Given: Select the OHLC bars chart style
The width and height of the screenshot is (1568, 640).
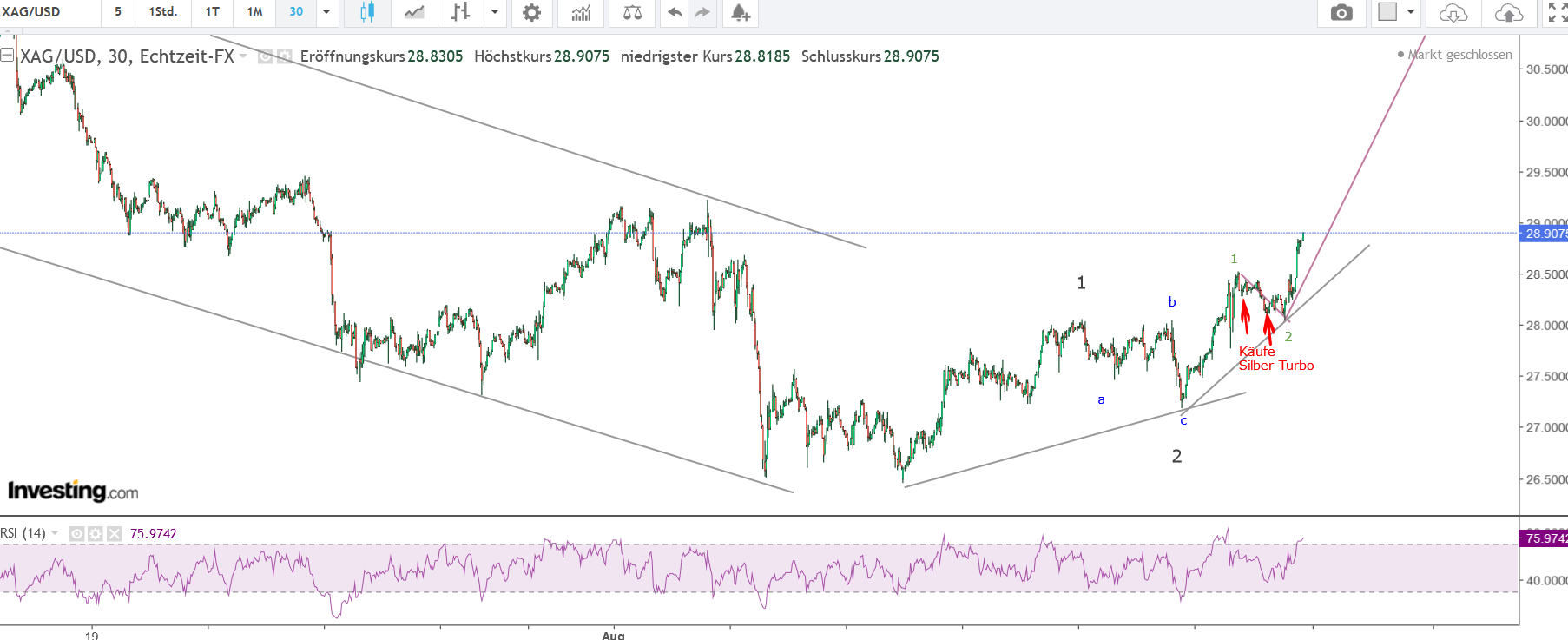Looking at the screenshot, I should coord(460,12).
